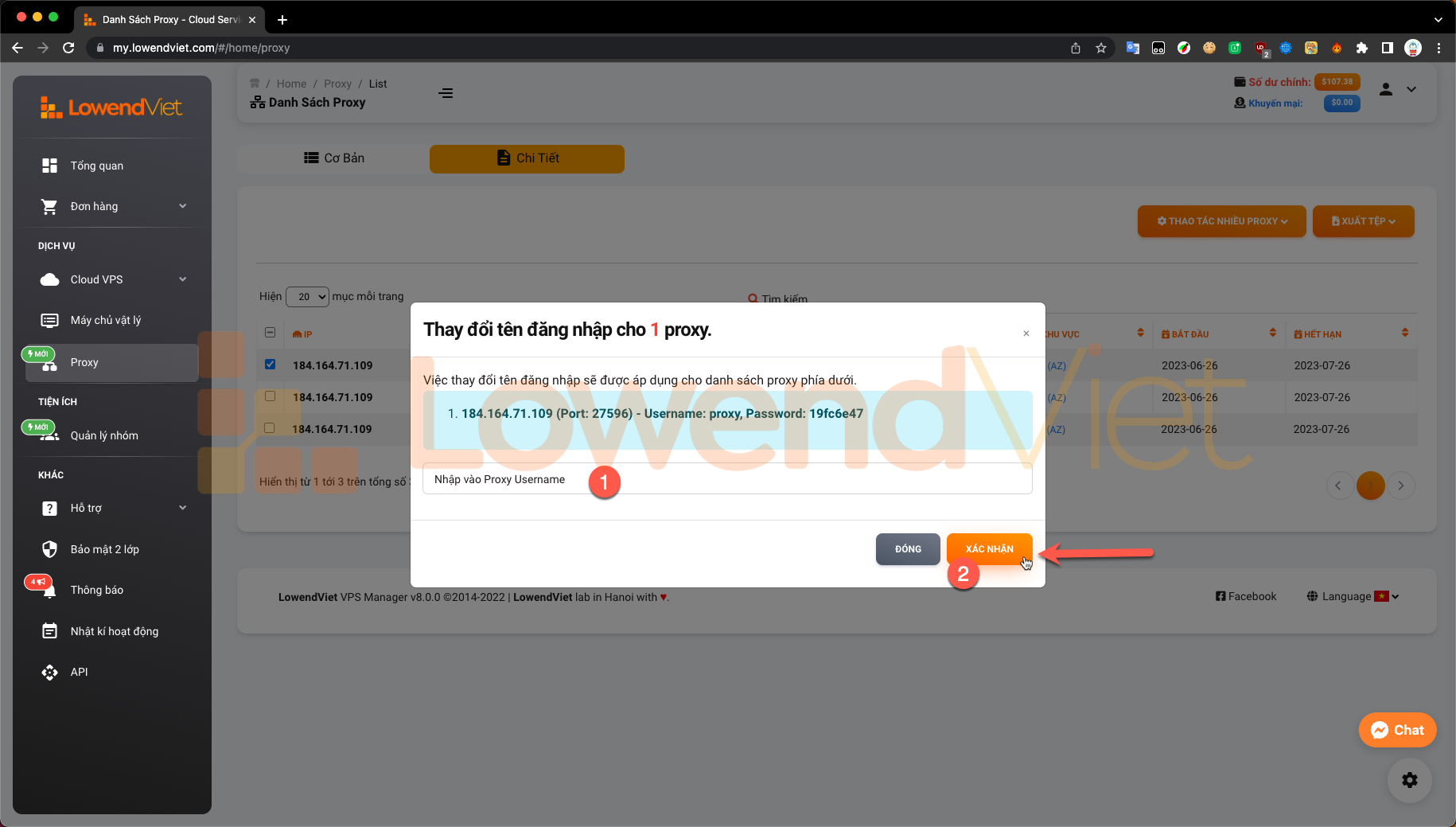This screenshot has height=827, width=1456.
Task: Check the second proxy row checkbox
Action: (270, 396)
